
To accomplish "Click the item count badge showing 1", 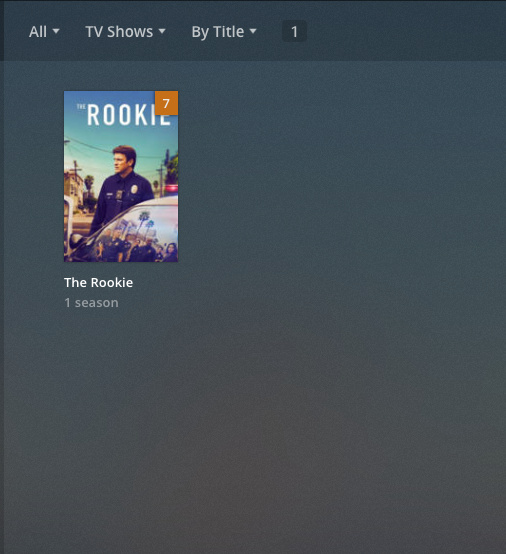I will click(x=294, y=31).
